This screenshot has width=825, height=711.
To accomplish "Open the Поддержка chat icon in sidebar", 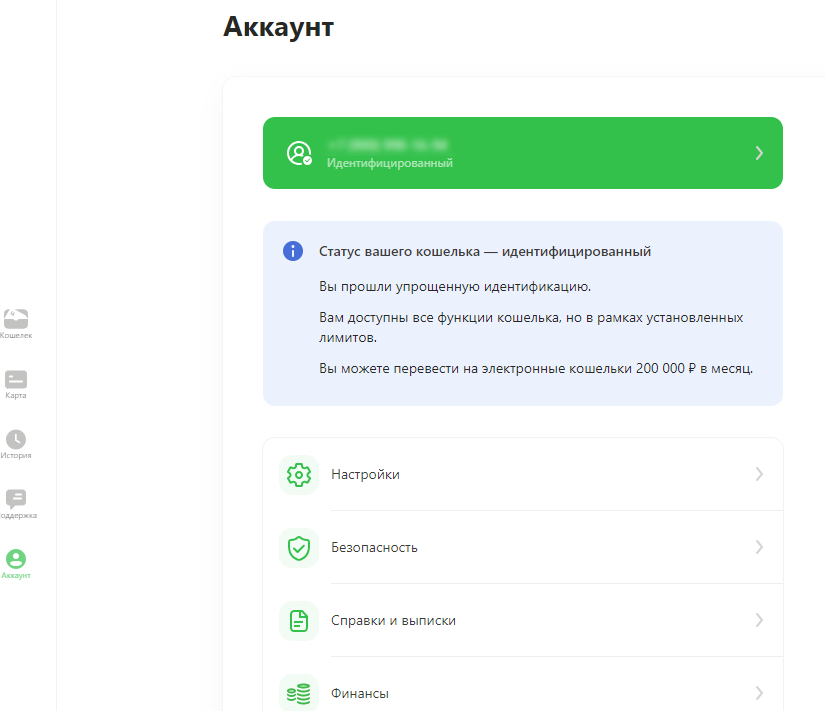I will coord(16,499).
